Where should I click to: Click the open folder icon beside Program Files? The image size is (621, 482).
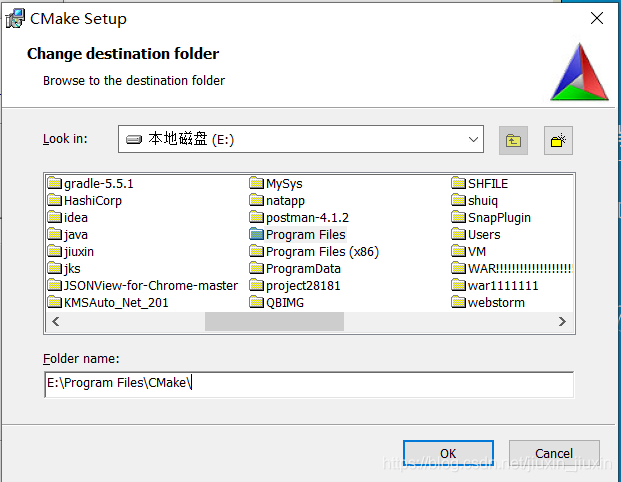(x=257, y=234)
